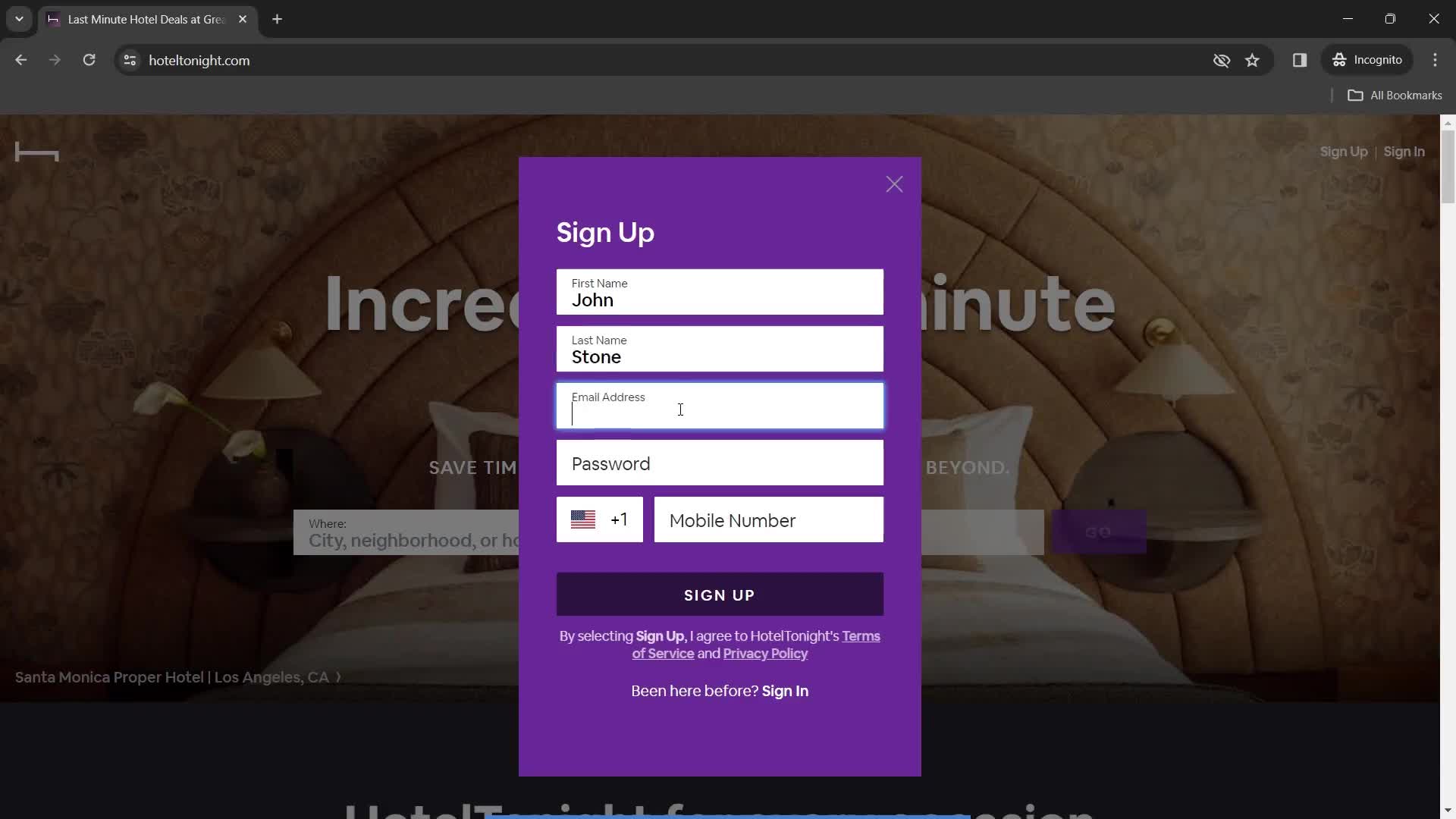Click the SIGN UP button
The width and height of the screenshot is (1456, 819).
(x=719, y=595)
